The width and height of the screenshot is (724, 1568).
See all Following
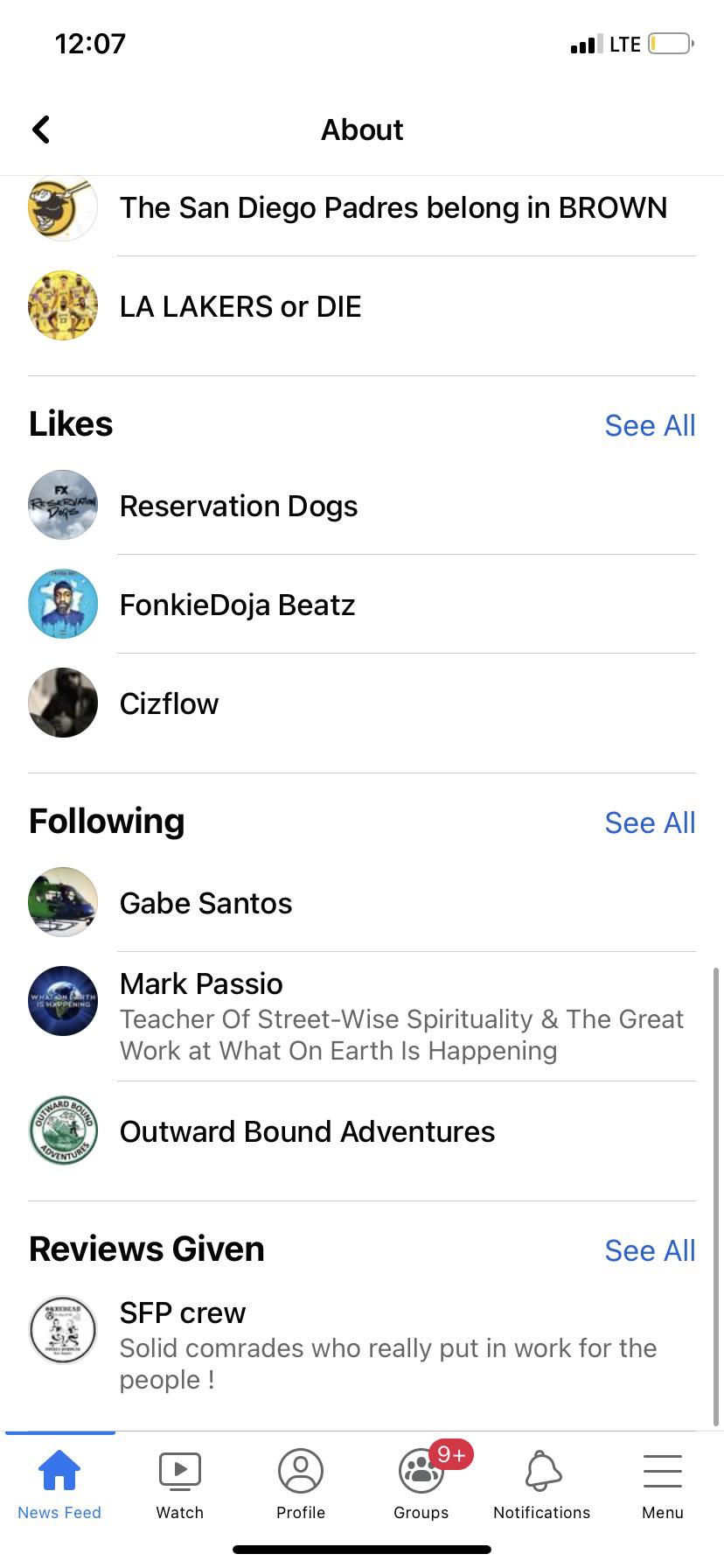pyautogui.click(x=650, y=822)
